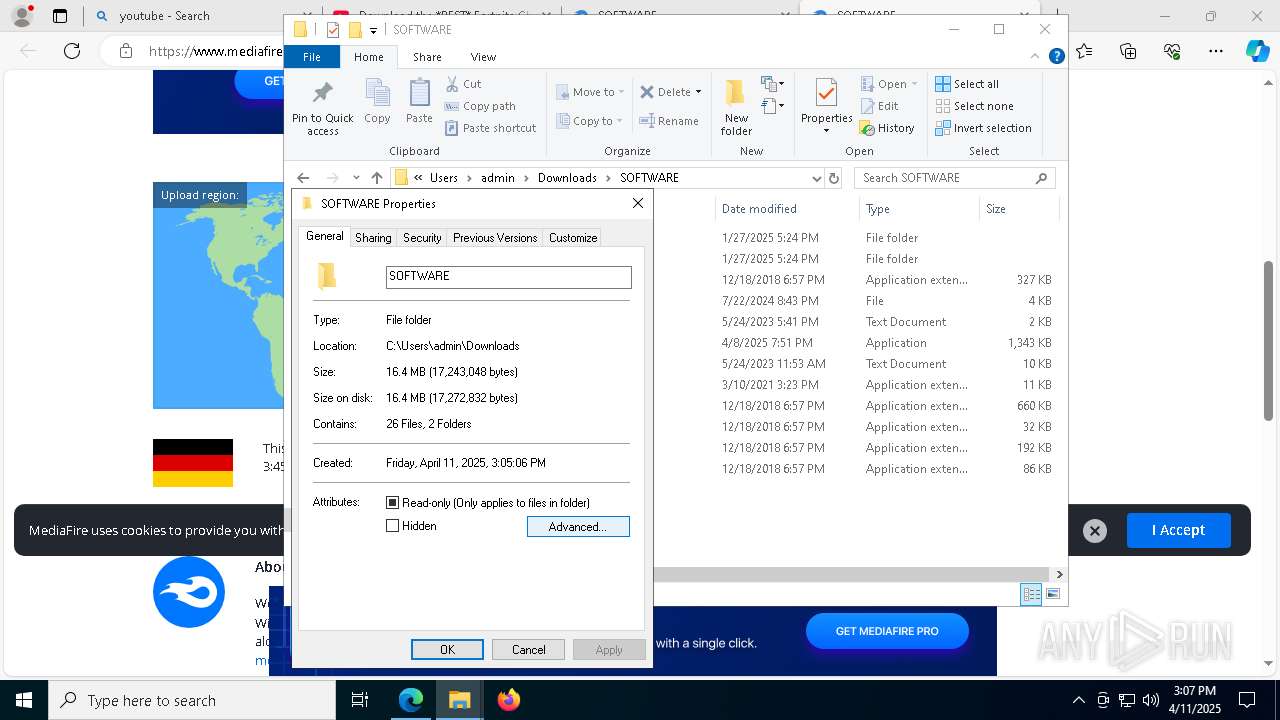Switch to details view layout icon

click(x=1031, y=594)
